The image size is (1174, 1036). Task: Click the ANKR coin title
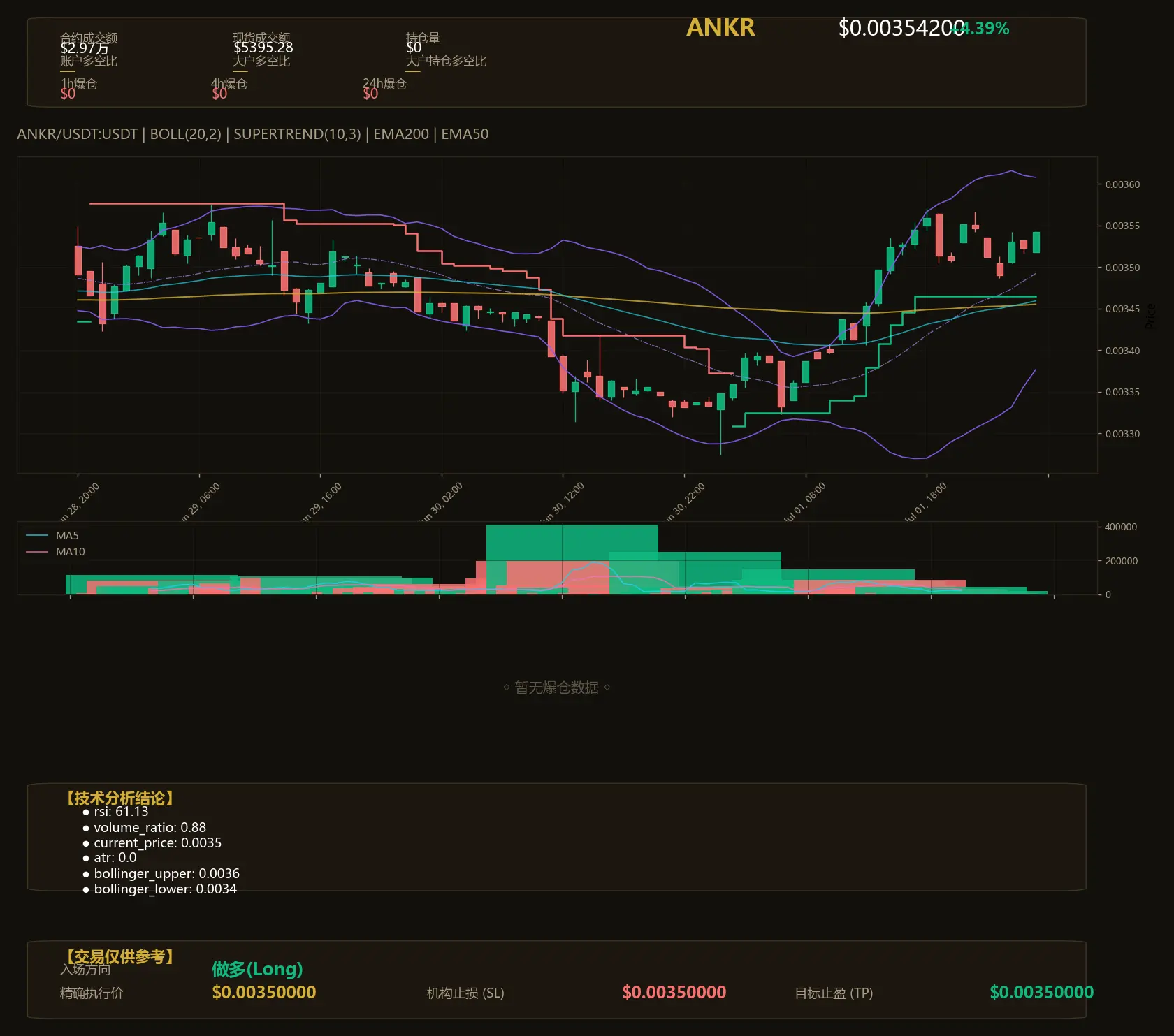pyautogui.click(x=720, y=27)
